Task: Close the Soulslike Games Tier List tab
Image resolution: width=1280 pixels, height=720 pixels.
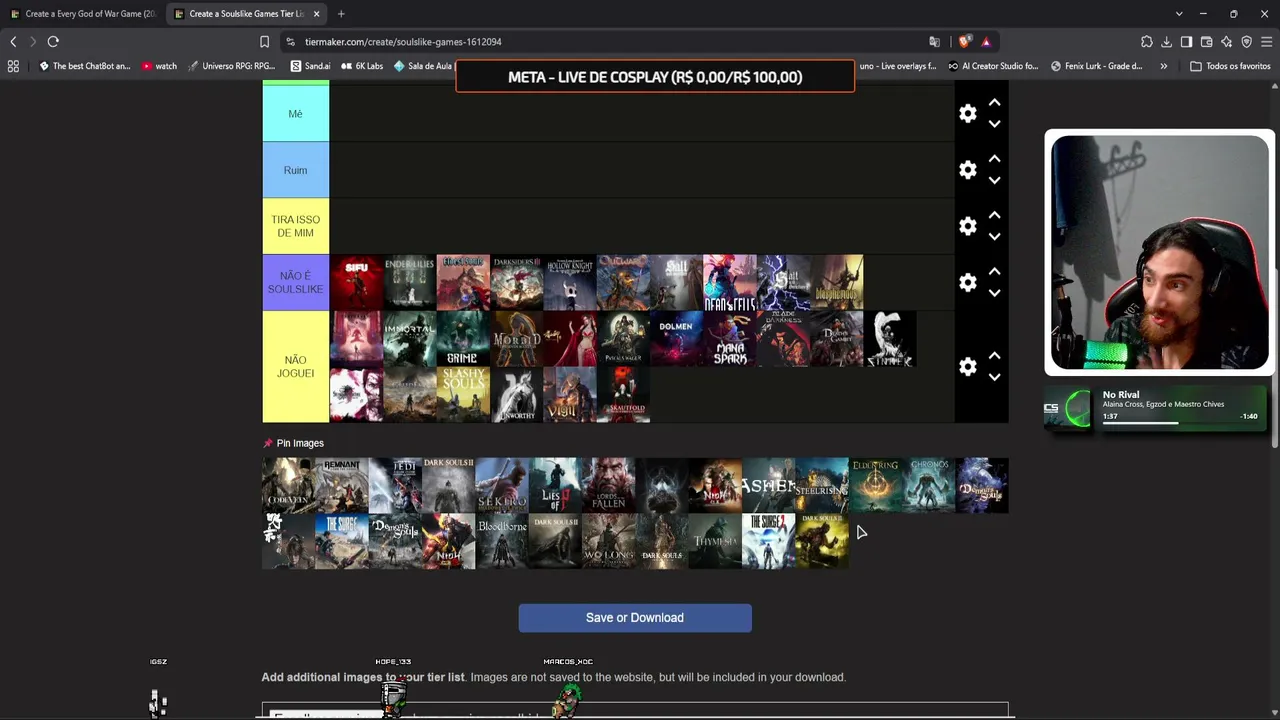Action: pos(316,14)
